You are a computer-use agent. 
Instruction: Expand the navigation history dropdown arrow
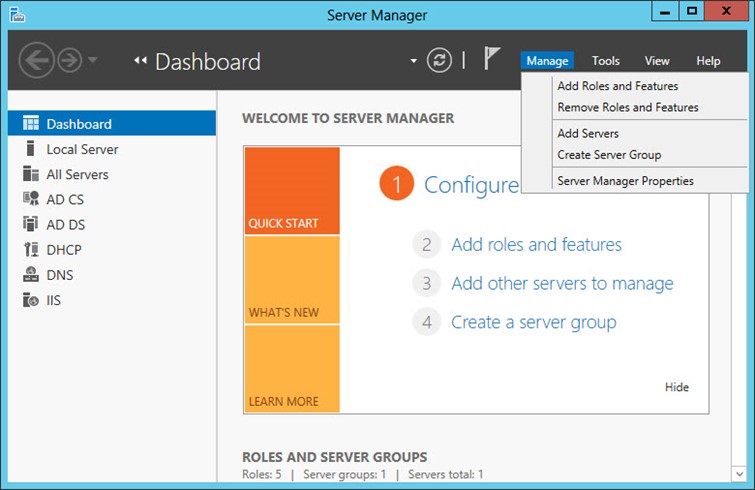point(93,61)
